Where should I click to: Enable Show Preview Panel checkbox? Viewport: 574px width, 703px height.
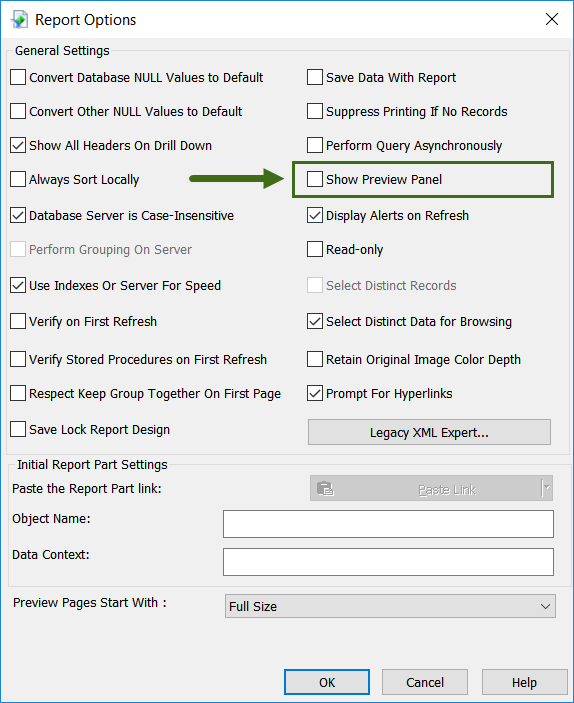coord(315,179)
